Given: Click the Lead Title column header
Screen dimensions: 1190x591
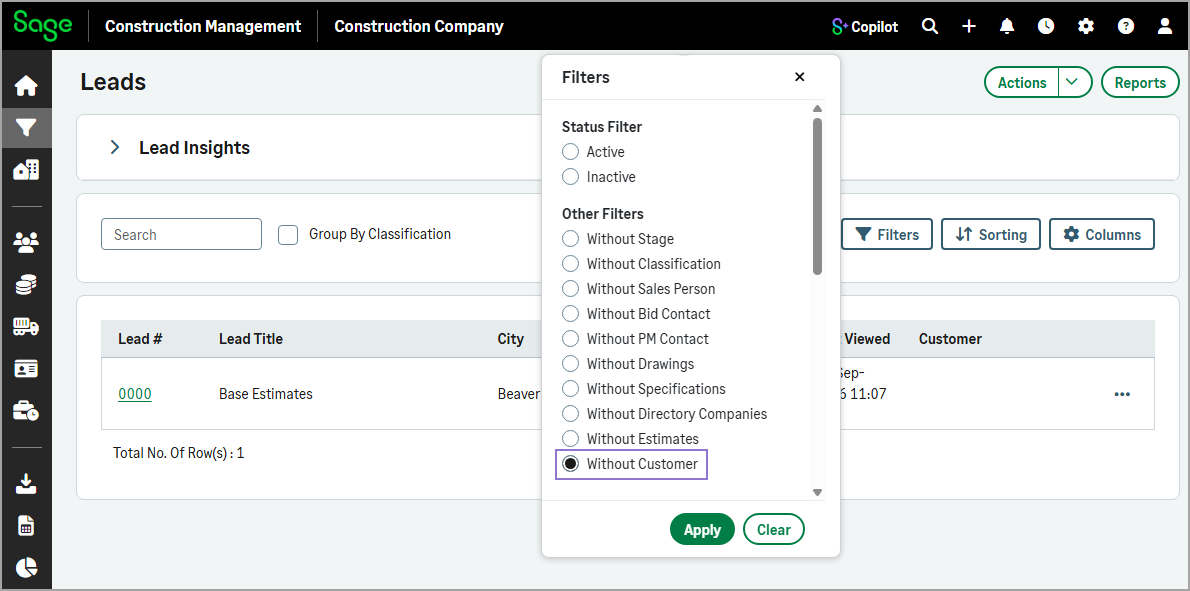Looking at the screenshot, I should pyautogui.click(x=251, y=339).
